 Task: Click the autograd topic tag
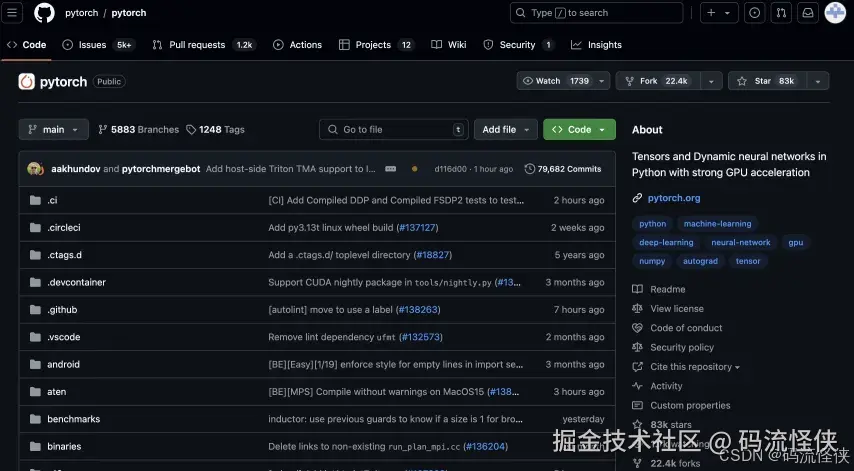point(700,261)
